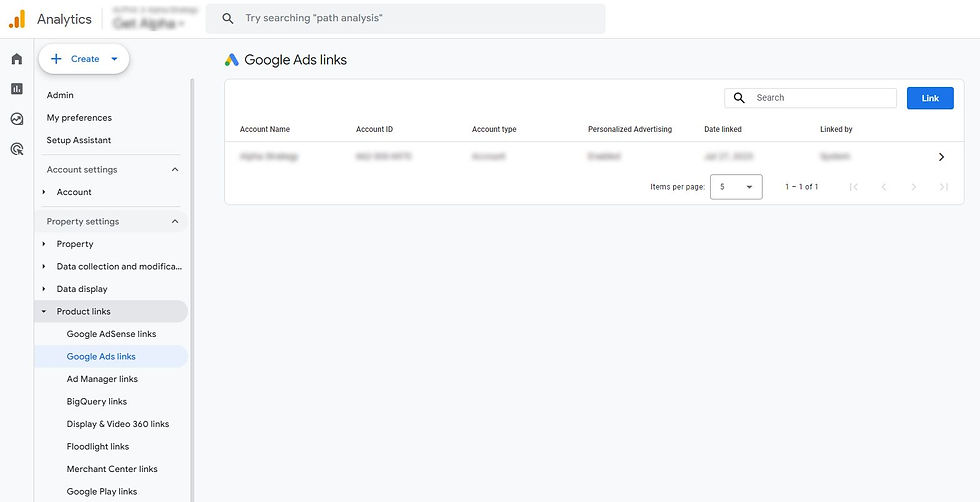The height and width of the screenshot is (502, 980).
Task: Click the '1 – 1 of 1' pagination text
Action: coord(802,187)
